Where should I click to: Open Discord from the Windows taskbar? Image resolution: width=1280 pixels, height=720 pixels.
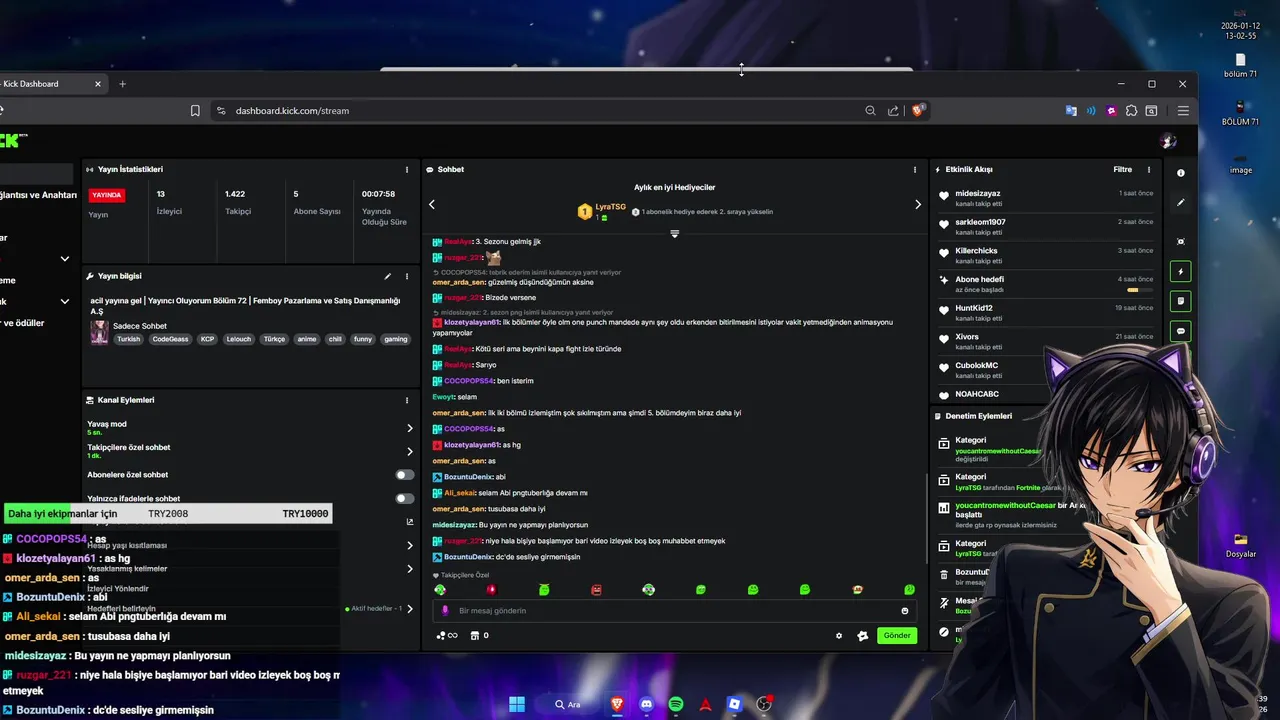click(x=646, y=704)
